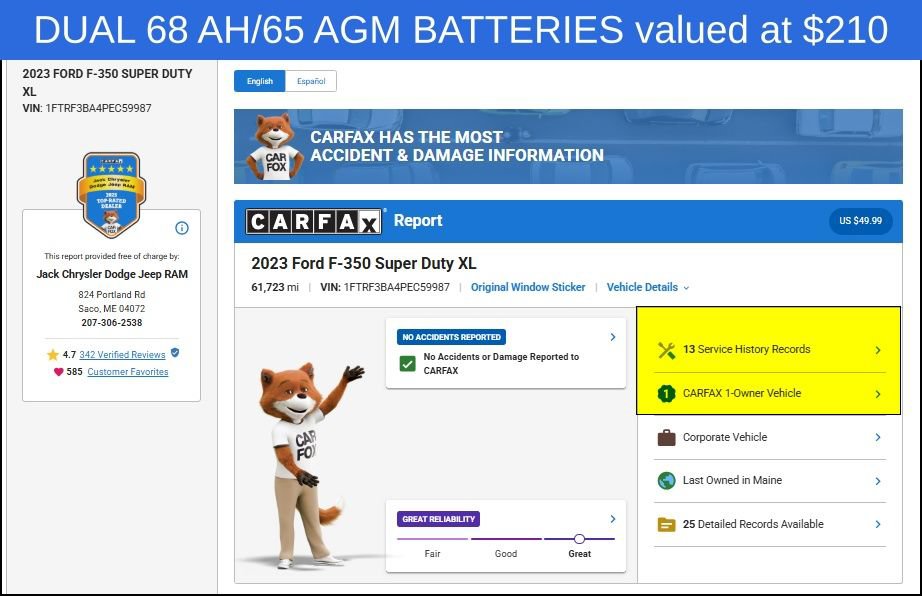
Task: Click the green 1-Owner badge icon
Action: pos(666,393)
